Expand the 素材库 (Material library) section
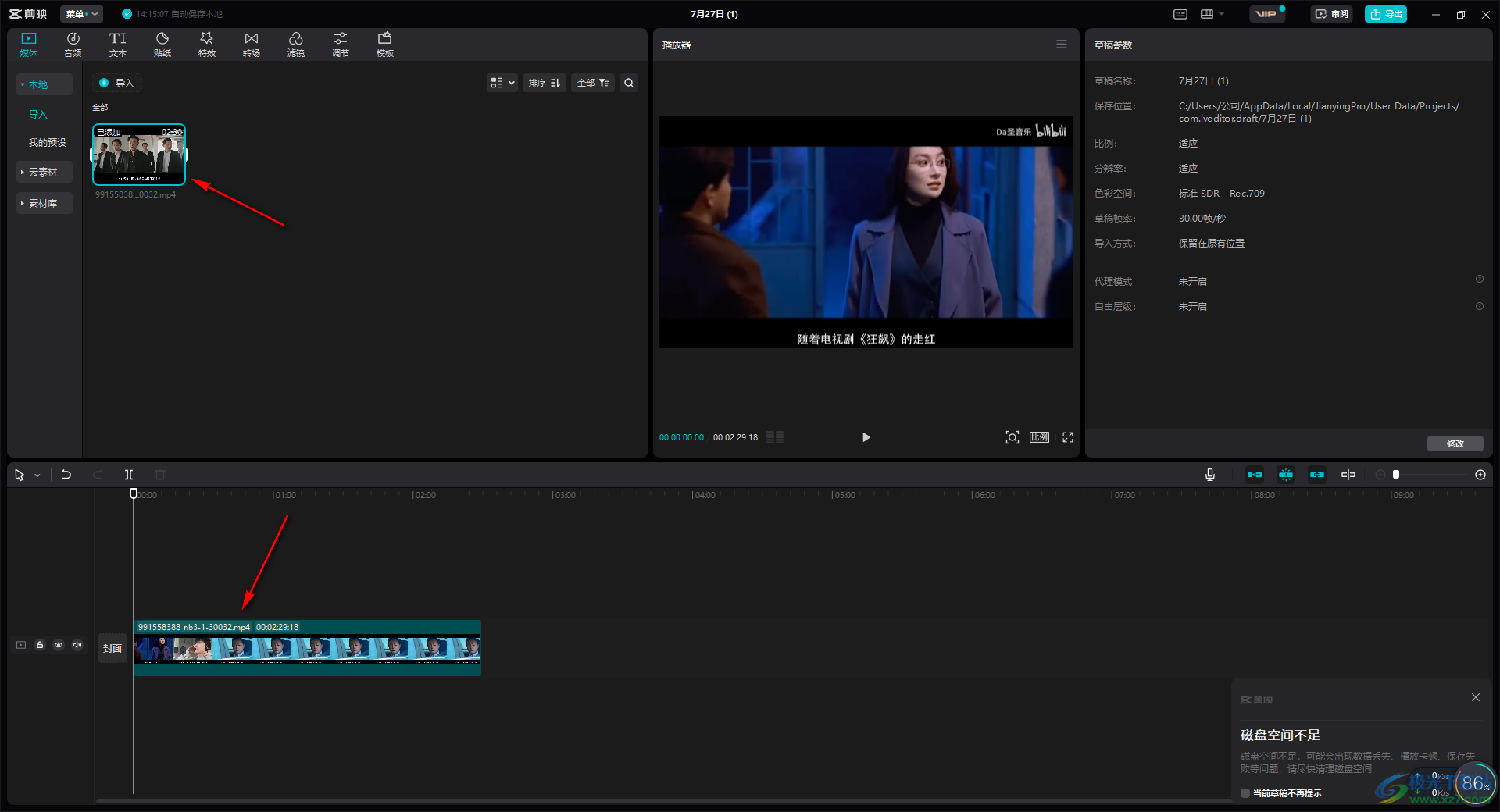 [45, 203]
